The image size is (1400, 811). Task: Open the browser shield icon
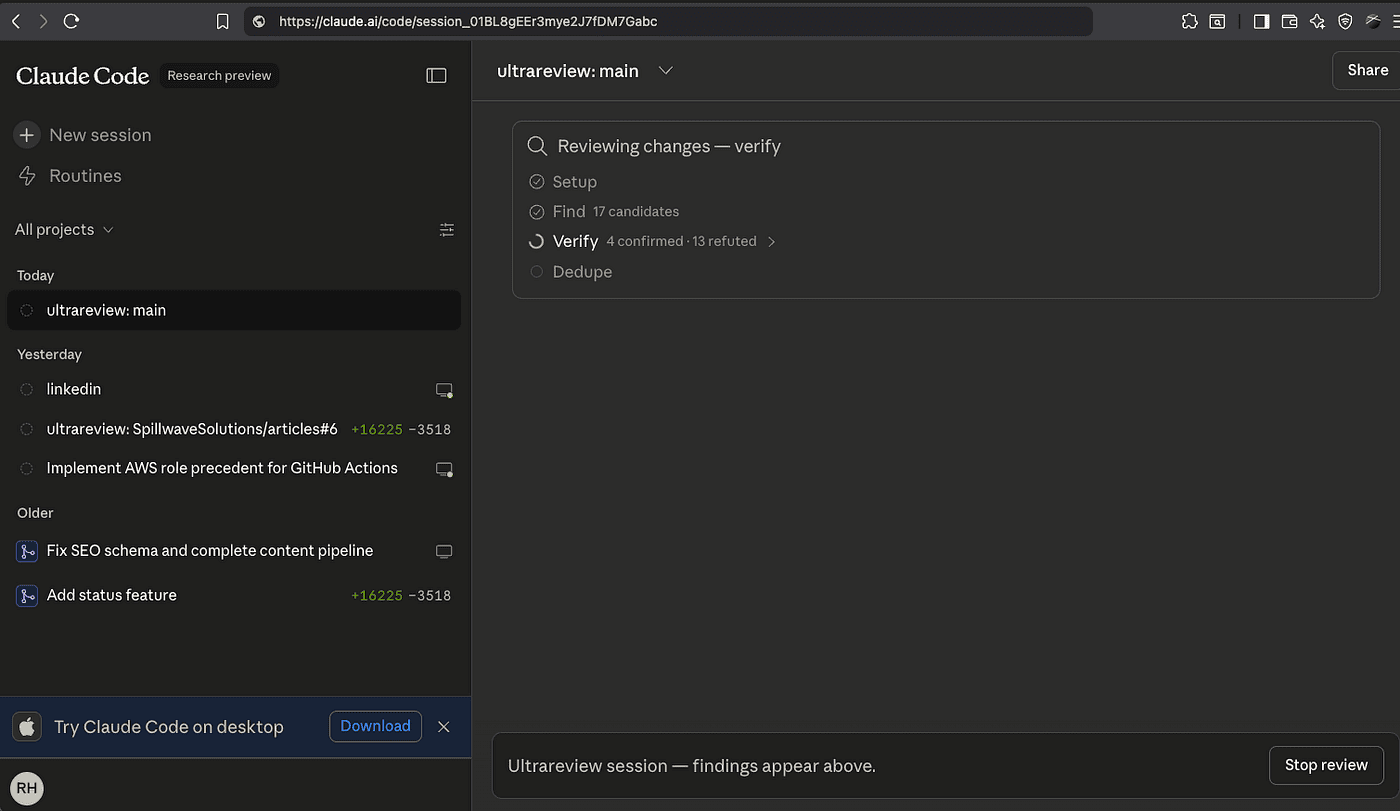[1345, 21]
